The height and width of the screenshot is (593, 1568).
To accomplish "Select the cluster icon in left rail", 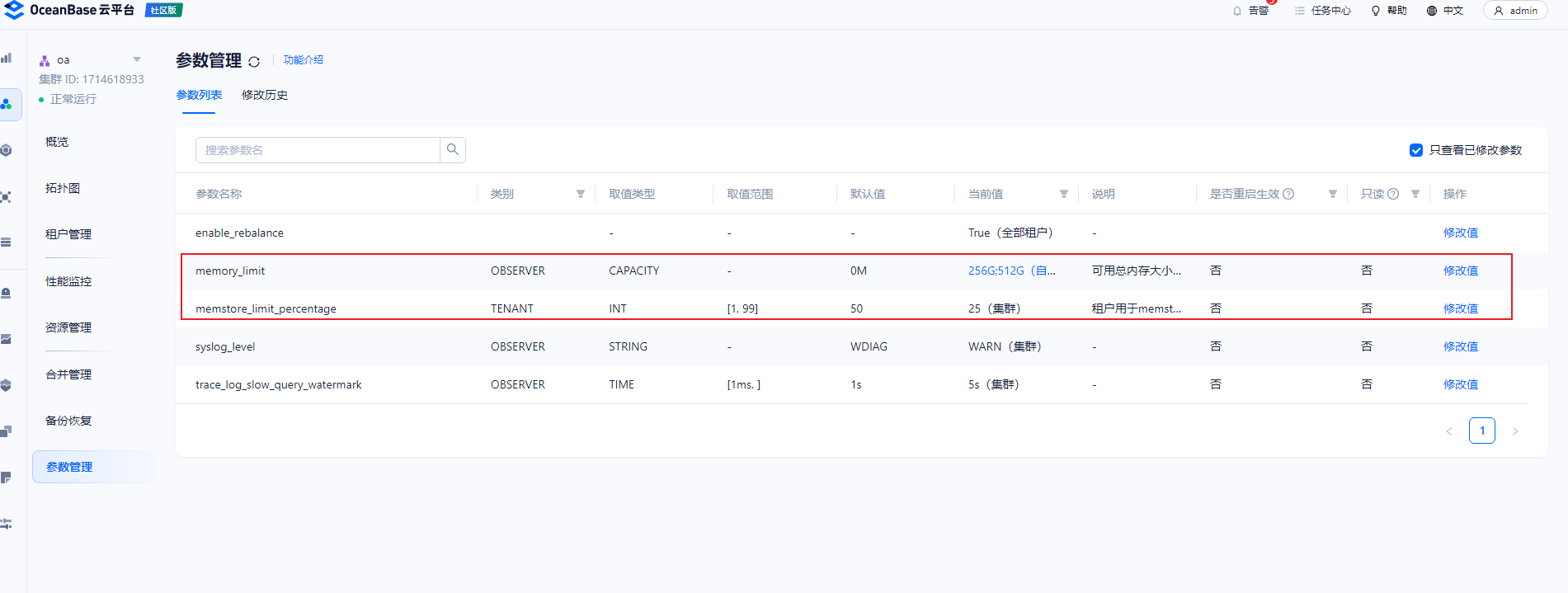I will (7, 105).
